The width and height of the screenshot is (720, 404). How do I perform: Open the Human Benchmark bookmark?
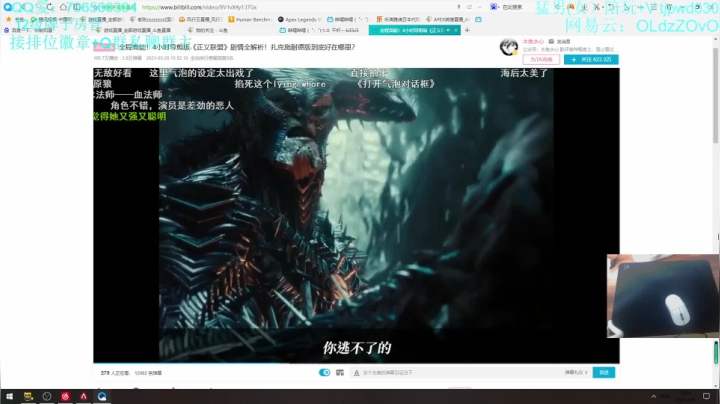click(x=250, y=19)
